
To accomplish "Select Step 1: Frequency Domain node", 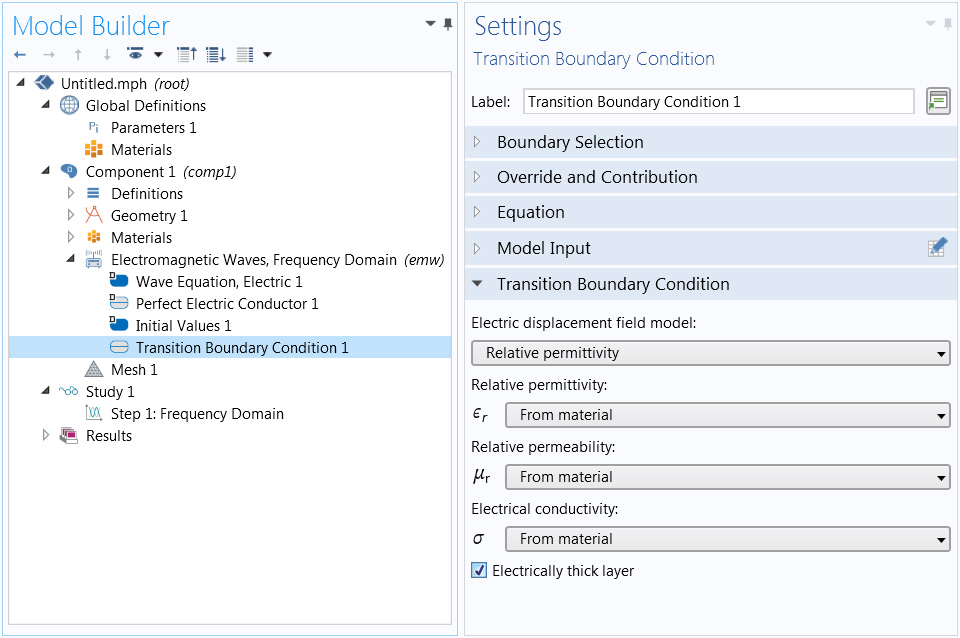I will point(196,414).
